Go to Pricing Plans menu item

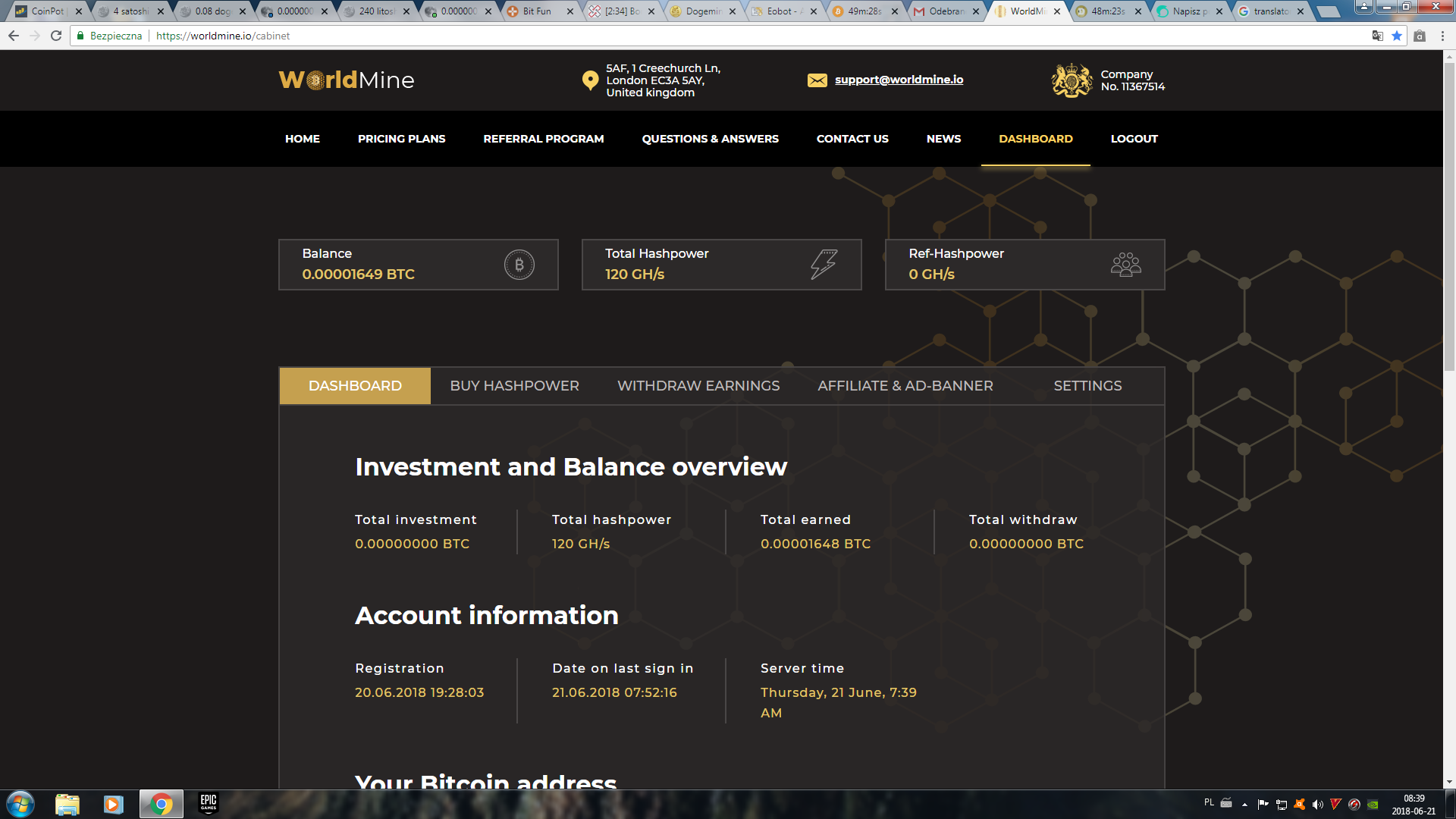click(401, 139)
